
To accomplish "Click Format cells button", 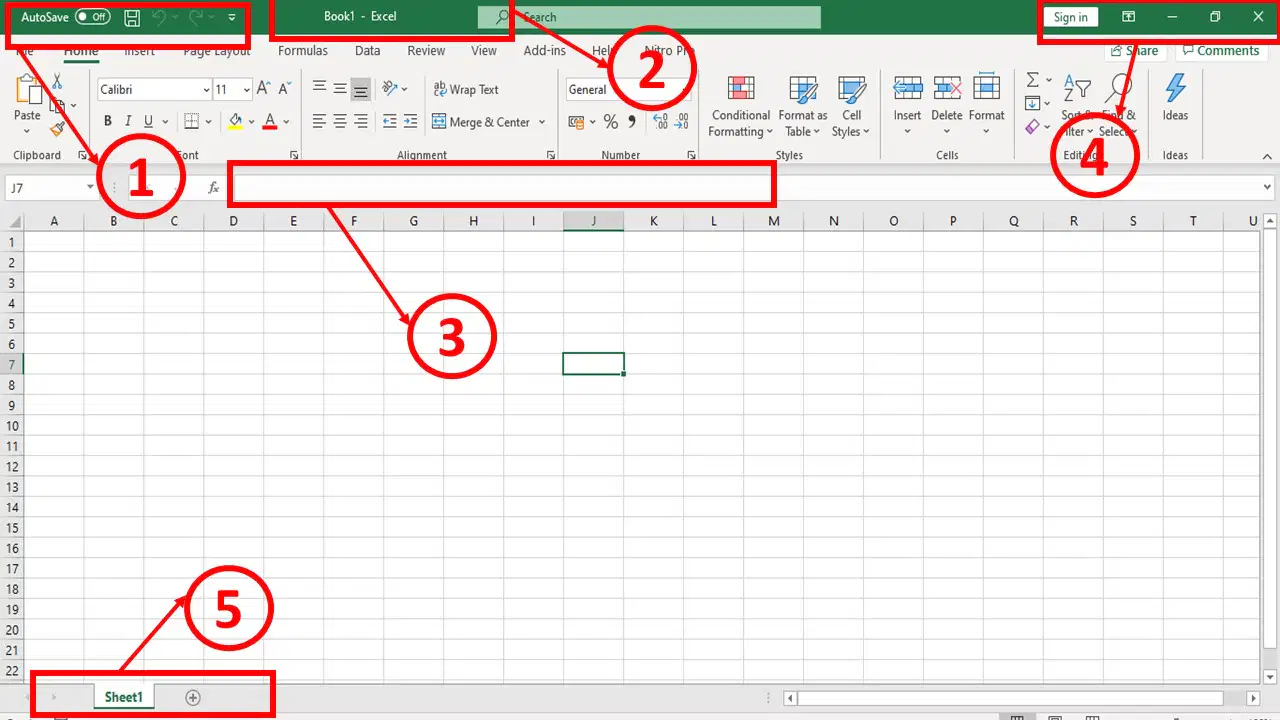I will click(x=986, y=106).
